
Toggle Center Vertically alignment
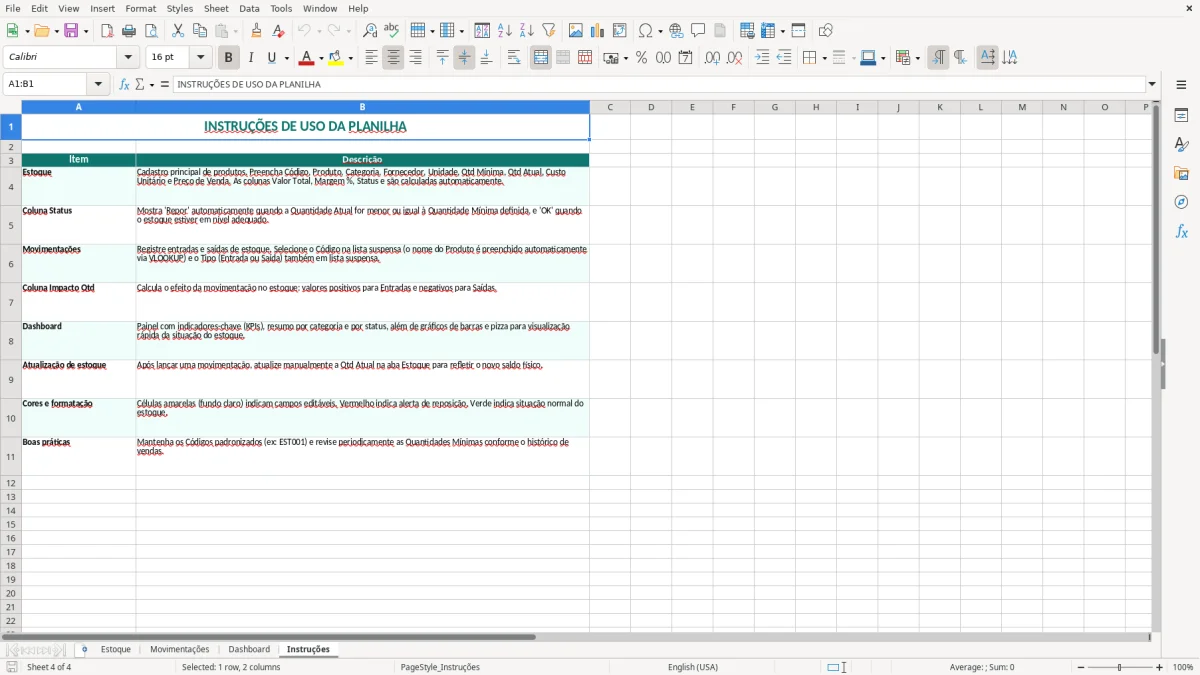coord(464,58)
